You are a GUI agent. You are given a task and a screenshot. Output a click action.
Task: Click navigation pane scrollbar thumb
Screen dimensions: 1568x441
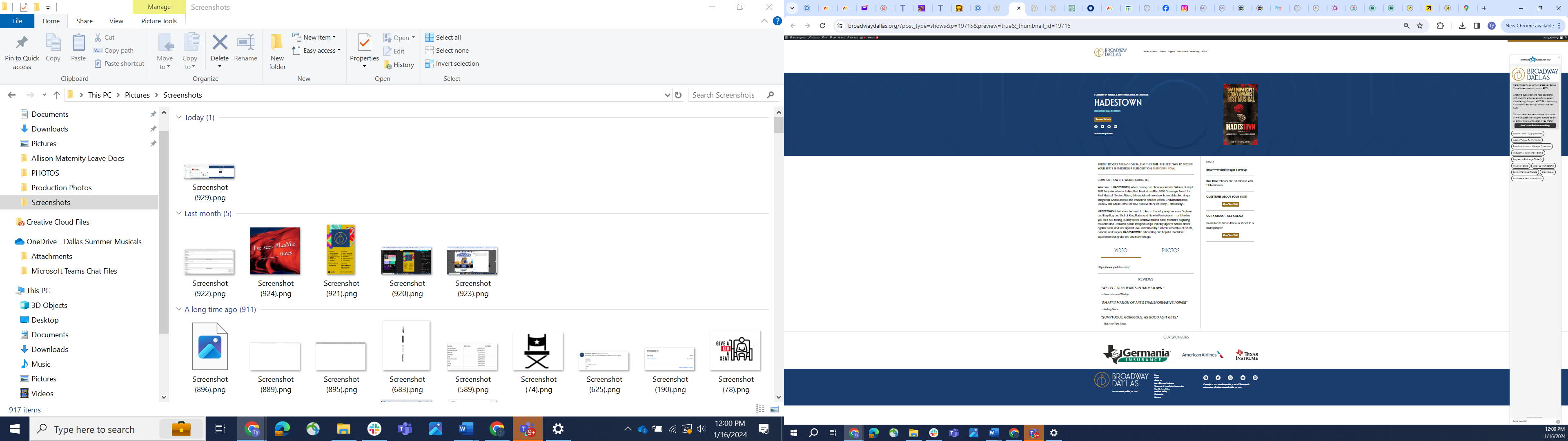164,232
